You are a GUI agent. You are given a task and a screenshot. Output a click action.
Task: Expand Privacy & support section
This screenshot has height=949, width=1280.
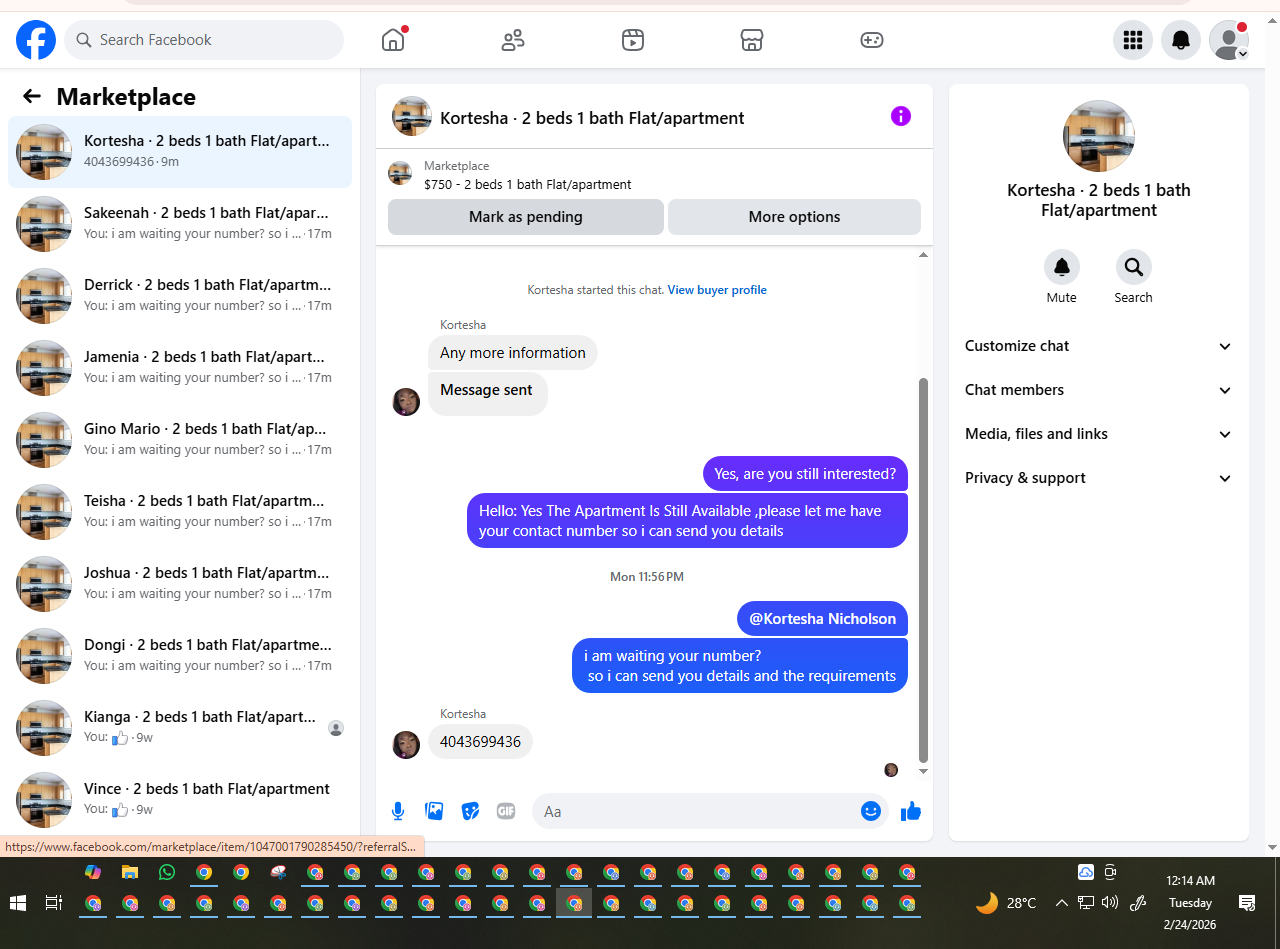[1099, 478]
